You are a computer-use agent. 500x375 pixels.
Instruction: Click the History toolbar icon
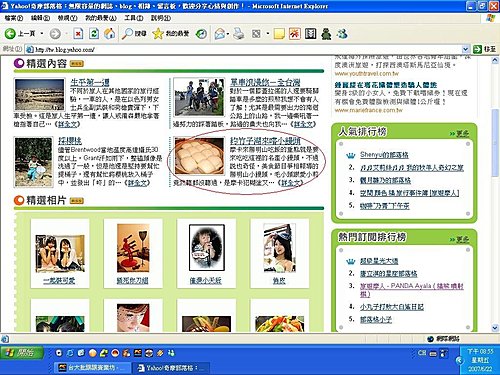201,34
